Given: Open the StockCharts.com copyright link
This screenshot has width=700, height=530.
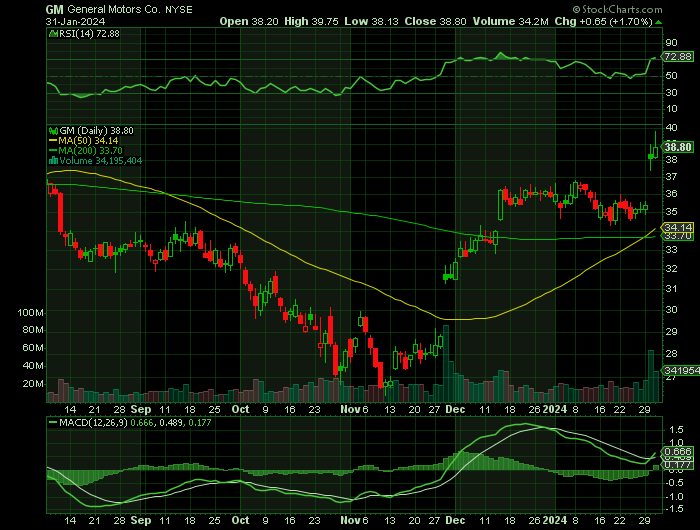Looking at the screenshot, I should pos(617,9).
